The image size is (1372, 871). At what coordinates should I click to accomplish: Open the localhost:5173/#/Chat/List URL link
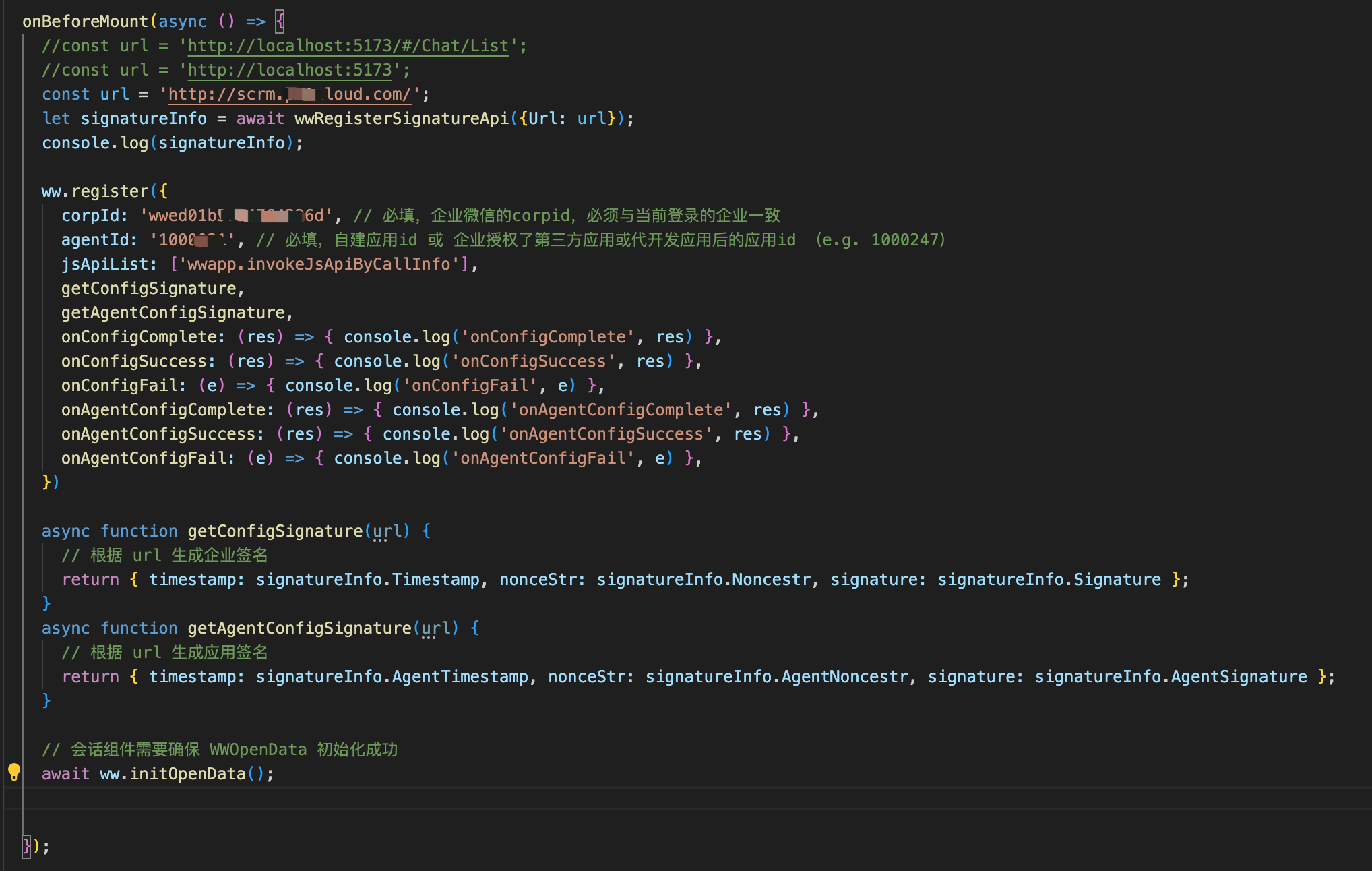tap(348, 46)
